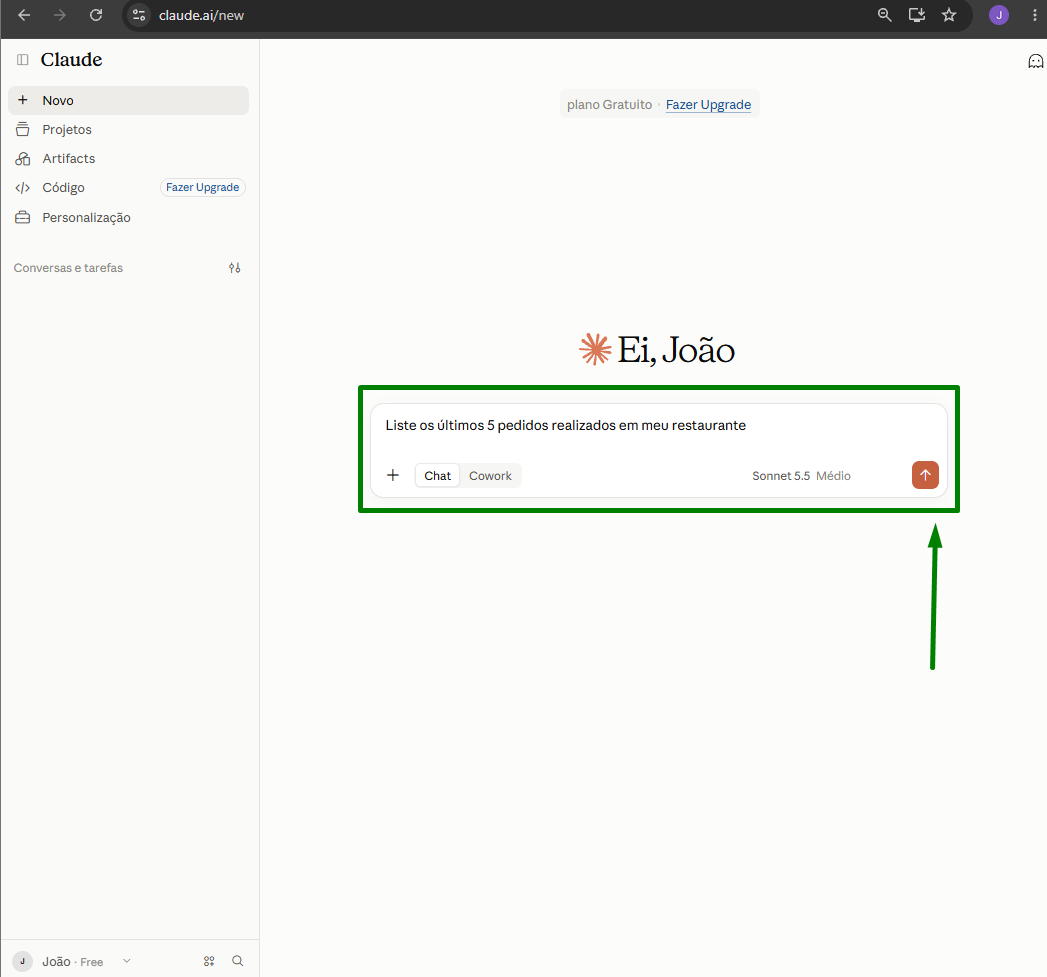Click the João avatar in the sidebar footer
Screen dimensions: 1047x977
click(x=23, y=961)
